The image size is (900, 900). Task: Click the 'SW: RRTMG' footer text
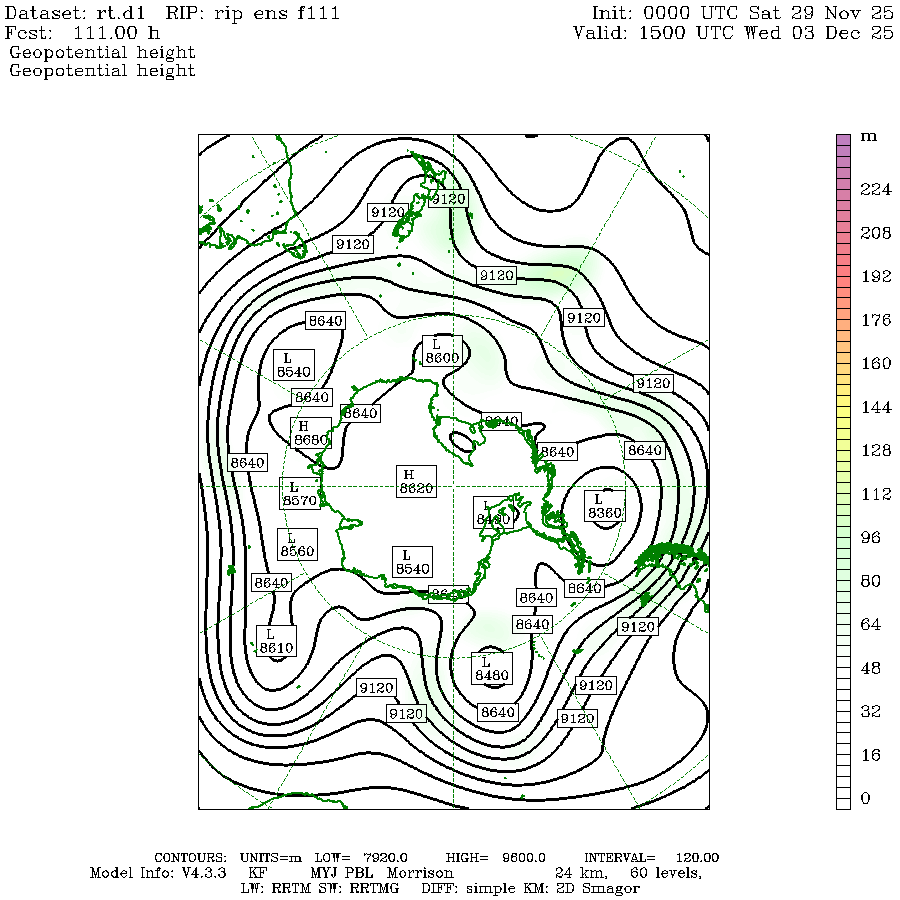(x=359, y=889)
